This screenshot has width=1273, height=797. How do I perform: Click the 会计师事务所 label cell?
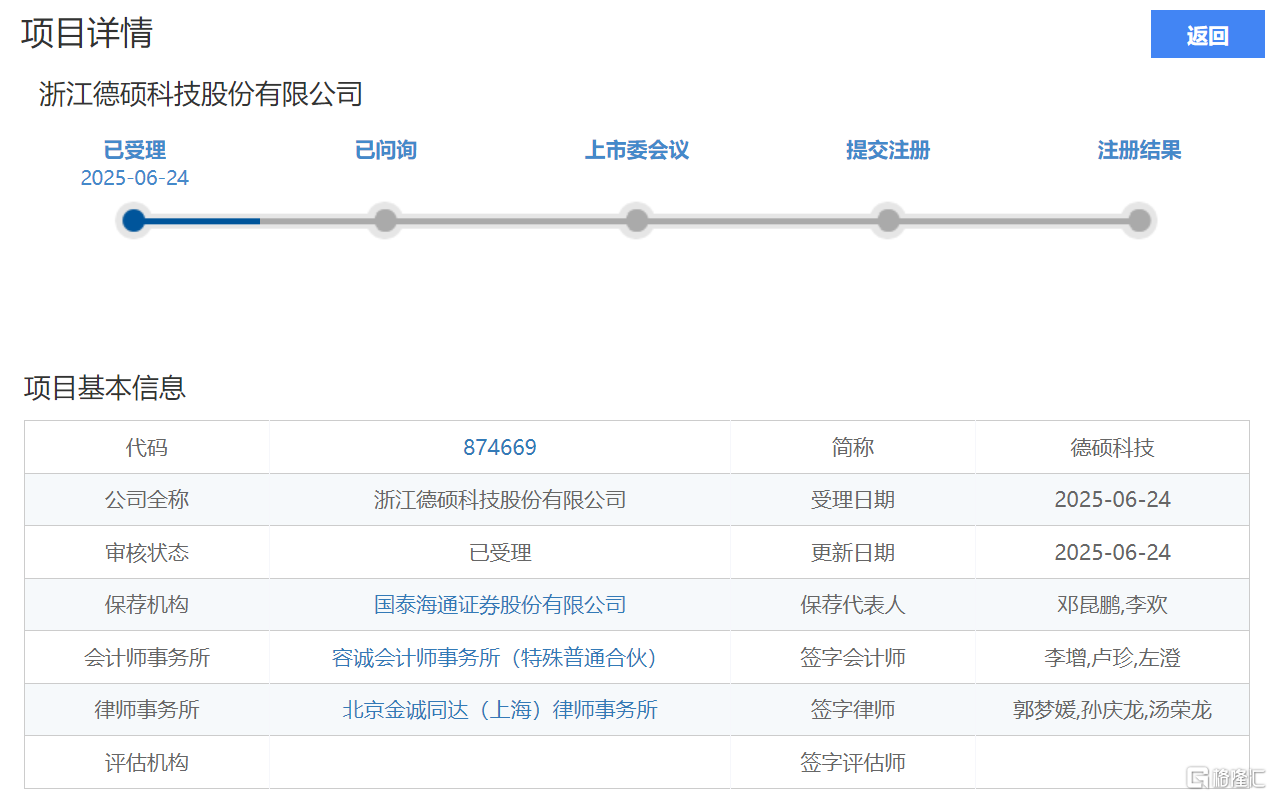pos(147,658)
